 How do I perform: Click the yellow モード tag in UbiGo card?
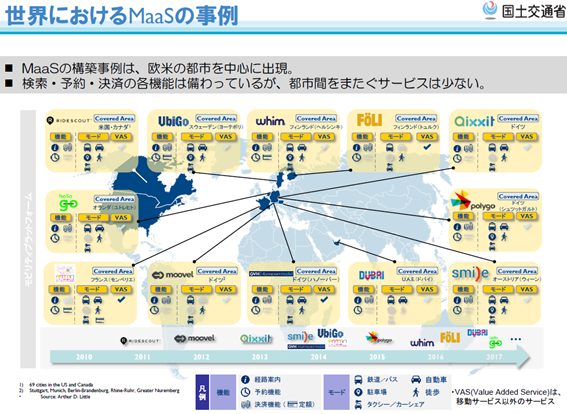196,137
